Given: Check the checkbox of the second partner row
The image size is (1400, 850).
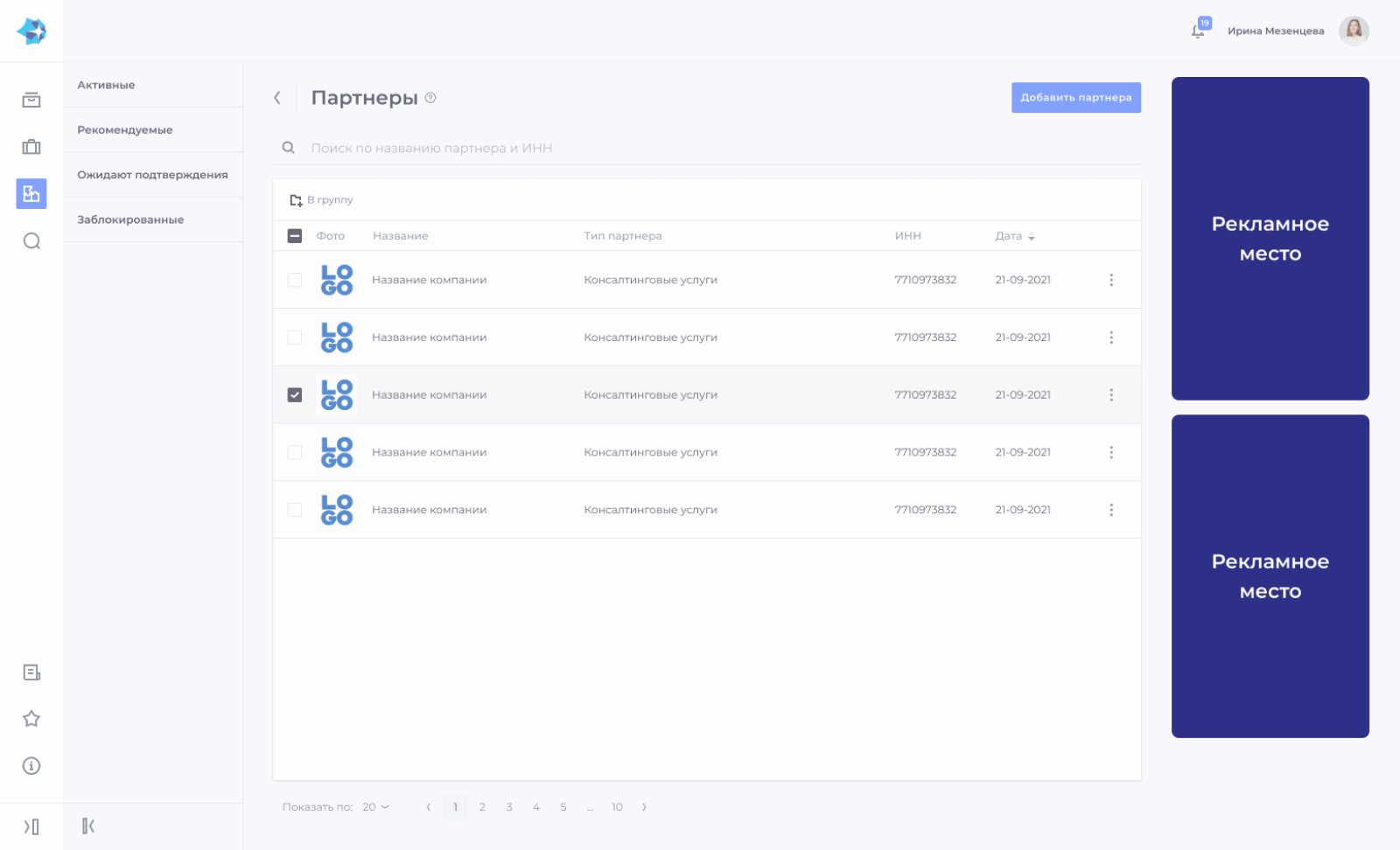Looking at the screenshot, I should point(295,338).
